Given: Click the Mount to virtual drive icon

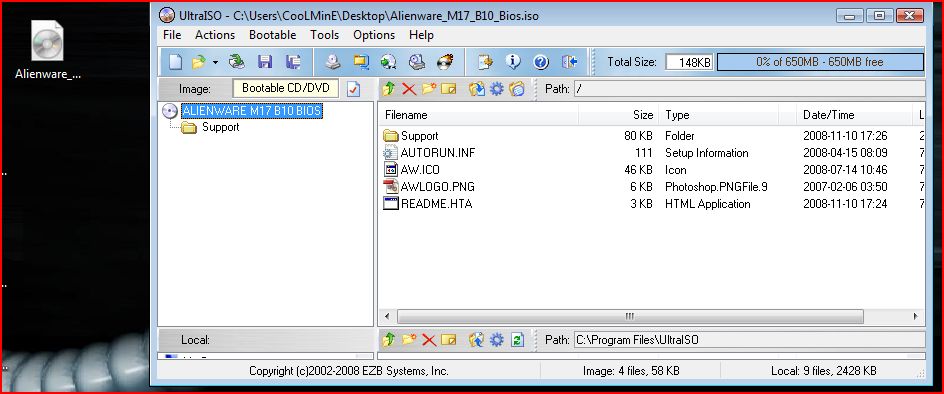Looking at the screenshot, I should click(417, 61).
